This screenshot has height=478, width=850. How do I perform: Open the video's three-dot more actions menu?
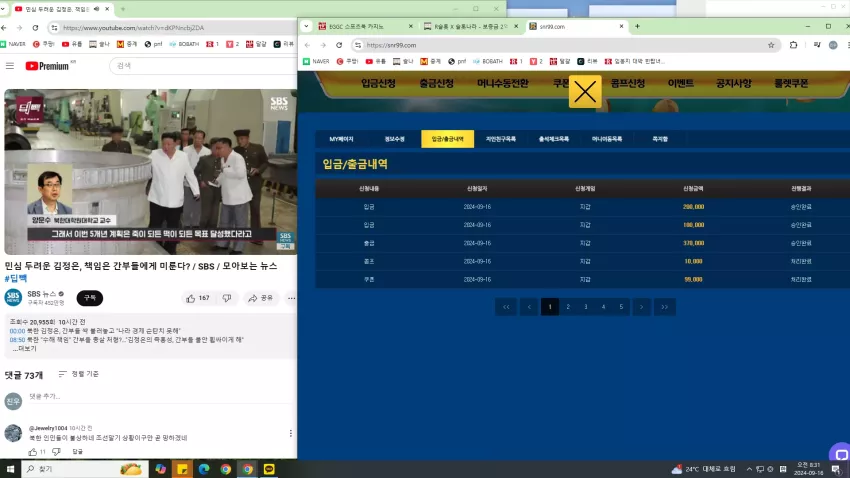291,298
